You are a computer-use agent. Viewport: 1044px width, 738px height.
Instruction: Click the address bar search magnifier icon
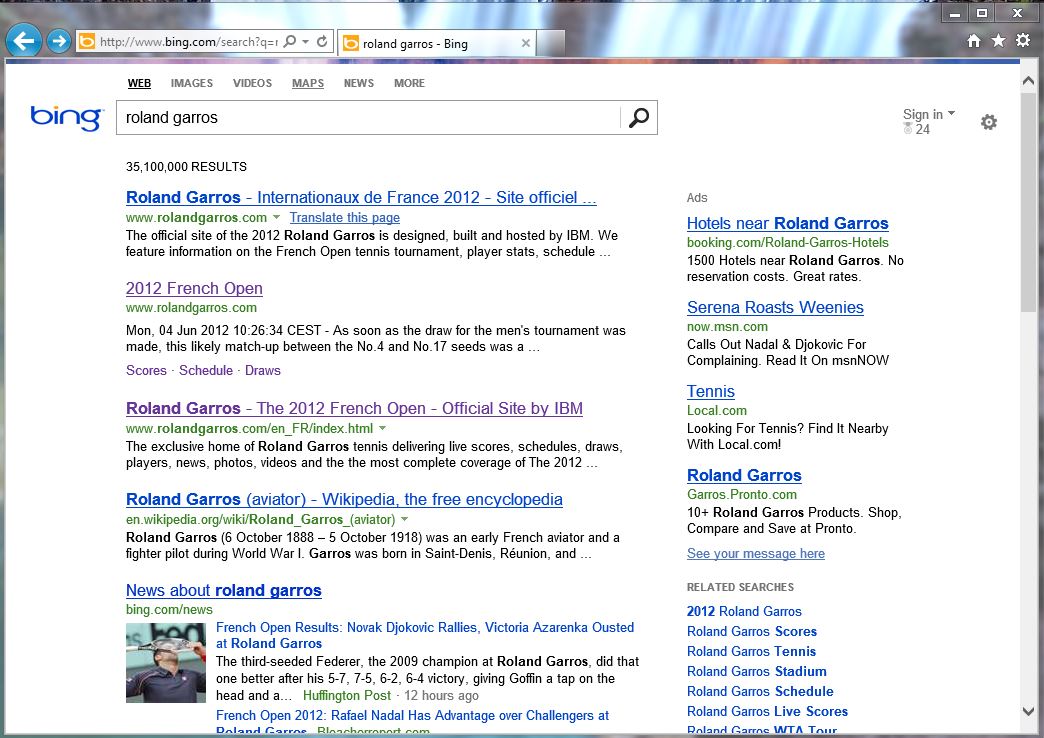(290, 41)
